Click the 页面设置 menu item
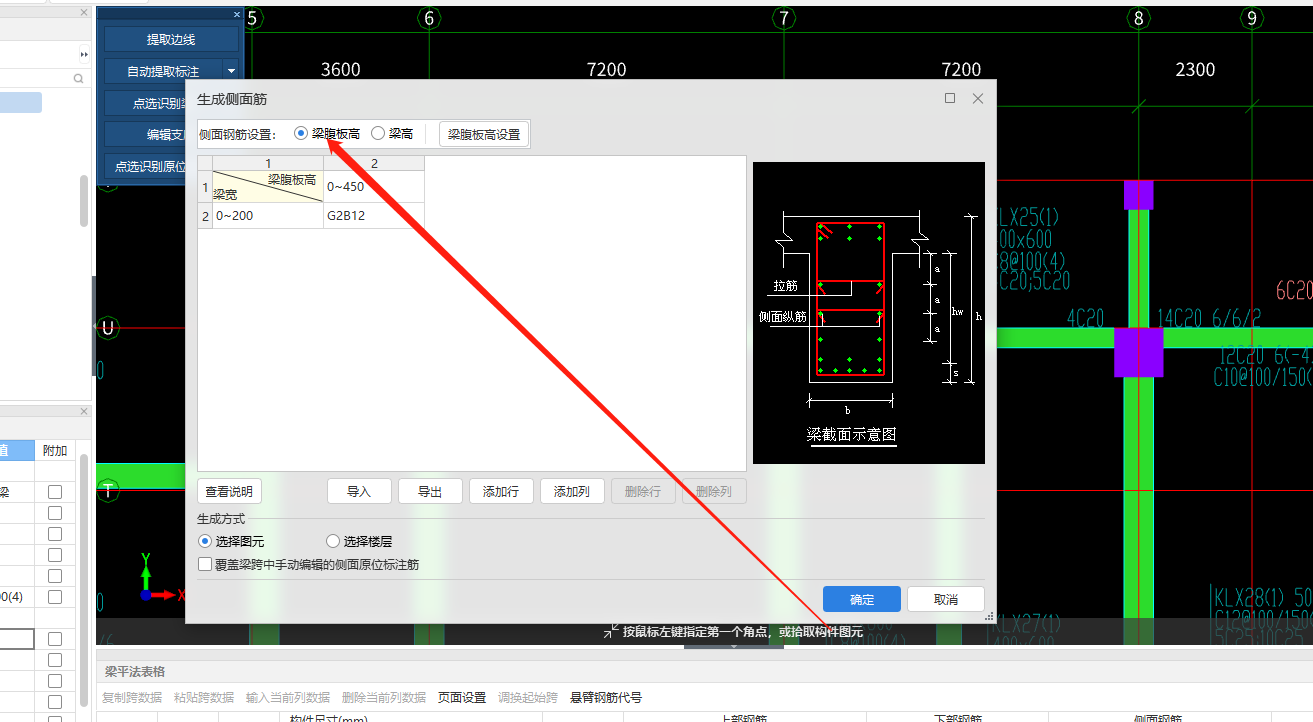The width and height of the screenshot is (1313, 722). [x=462, y=697]
